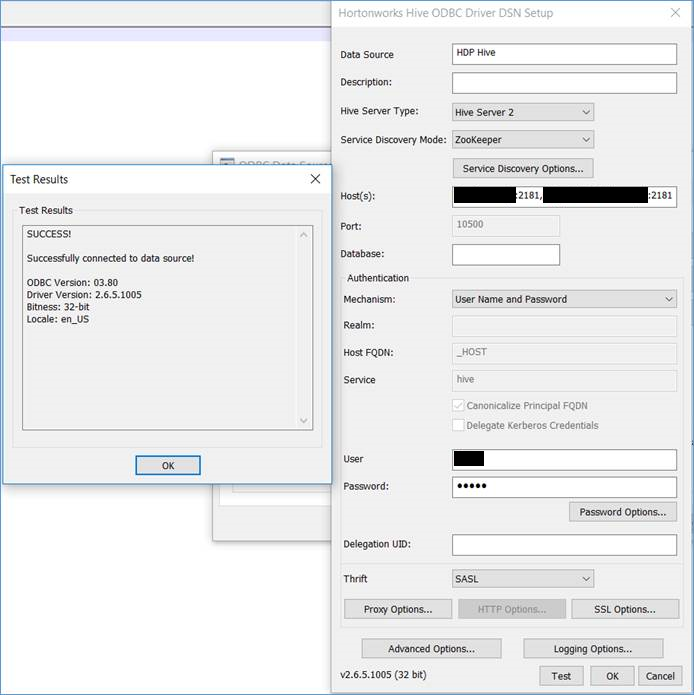The width and height of the screenshot is (694, 695).
Task: Open the Thrift transport dropdown
Action: 523,579
